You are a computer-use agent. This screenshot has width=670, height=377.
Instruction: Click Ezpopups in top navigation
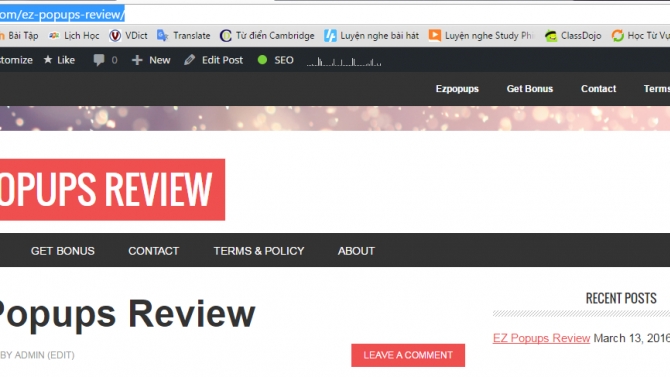457,89
